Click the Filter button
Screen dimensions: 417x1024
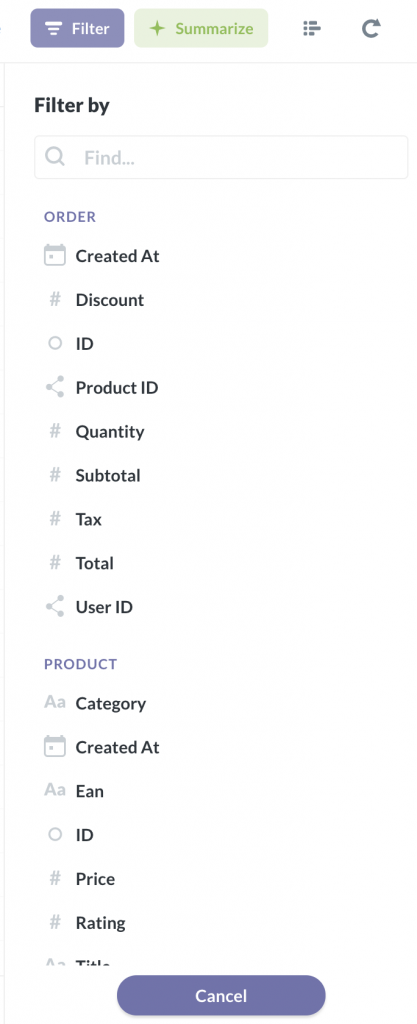(x=77, y=28)
